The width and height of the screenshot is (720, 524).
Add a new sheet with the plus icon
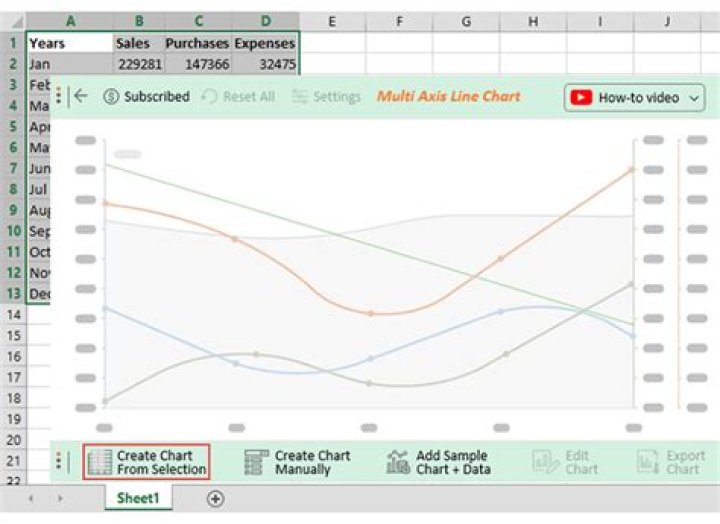click(215, 499)
